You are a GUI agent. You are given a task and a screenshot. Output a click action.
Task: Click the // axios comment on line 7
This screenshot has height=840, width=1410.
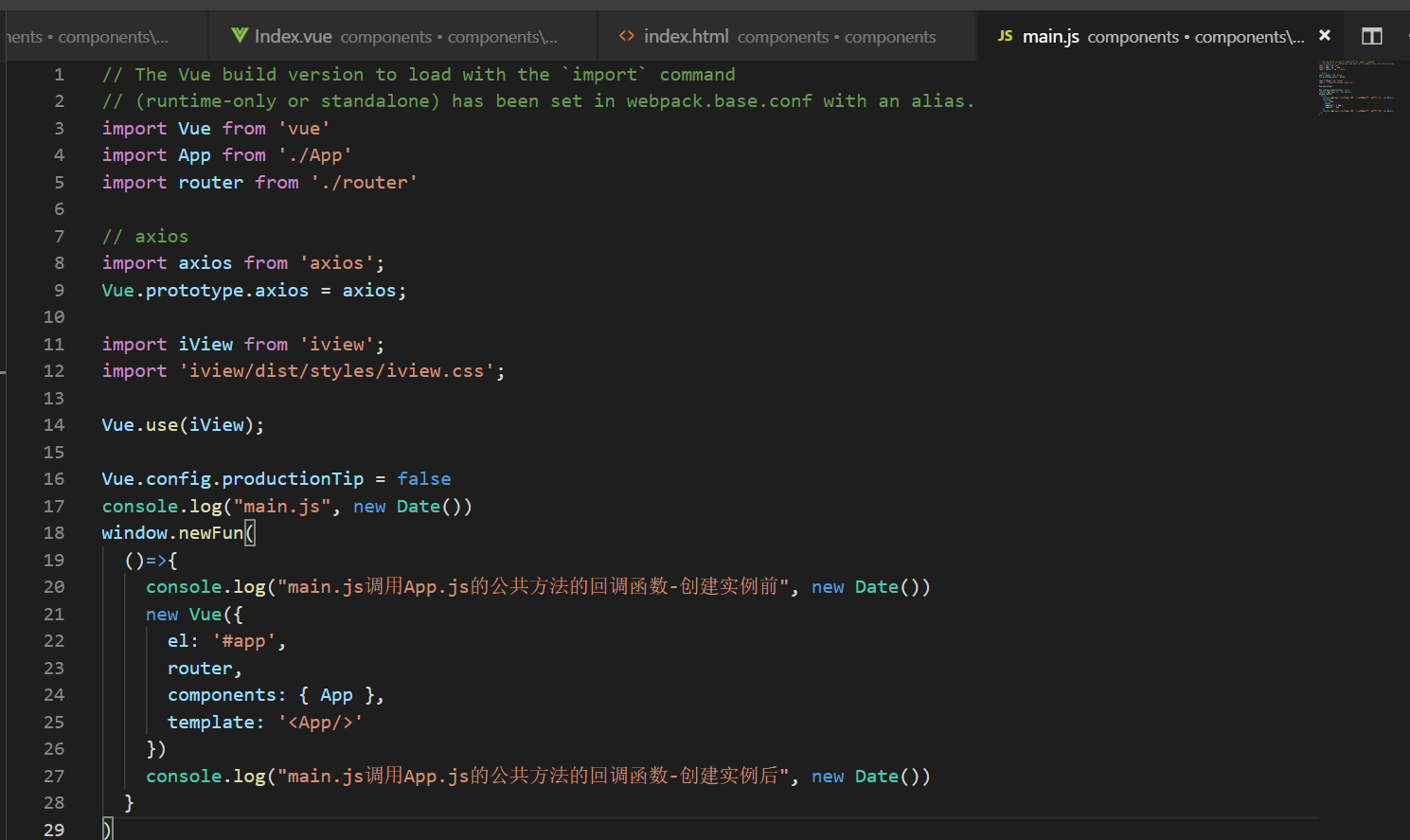145,235
